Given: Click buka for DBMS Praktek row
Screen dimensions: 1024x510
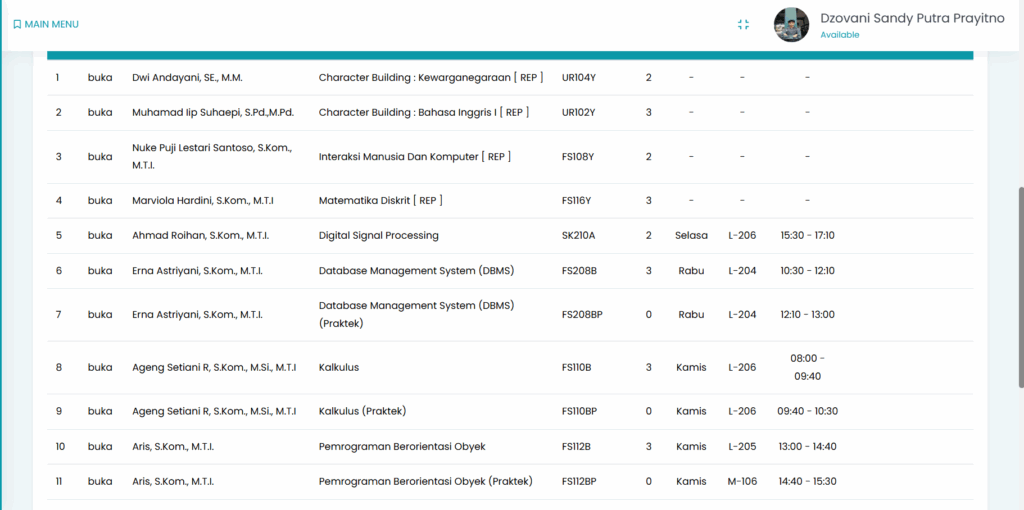Looking at the screenshot, I should [x=100, y=315].
